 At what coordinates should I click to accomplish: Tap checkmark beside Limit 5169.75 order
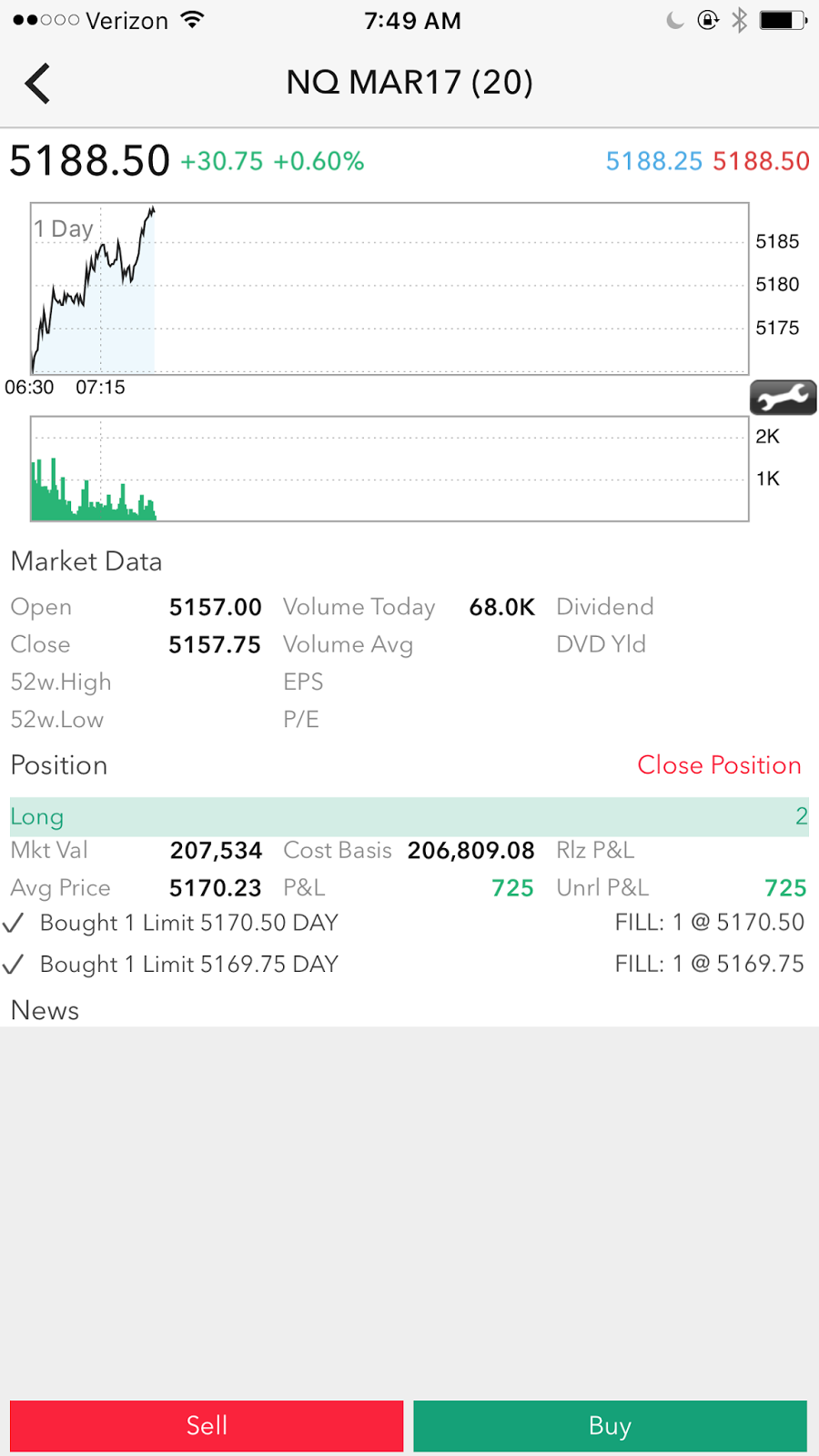pos(14,965)
